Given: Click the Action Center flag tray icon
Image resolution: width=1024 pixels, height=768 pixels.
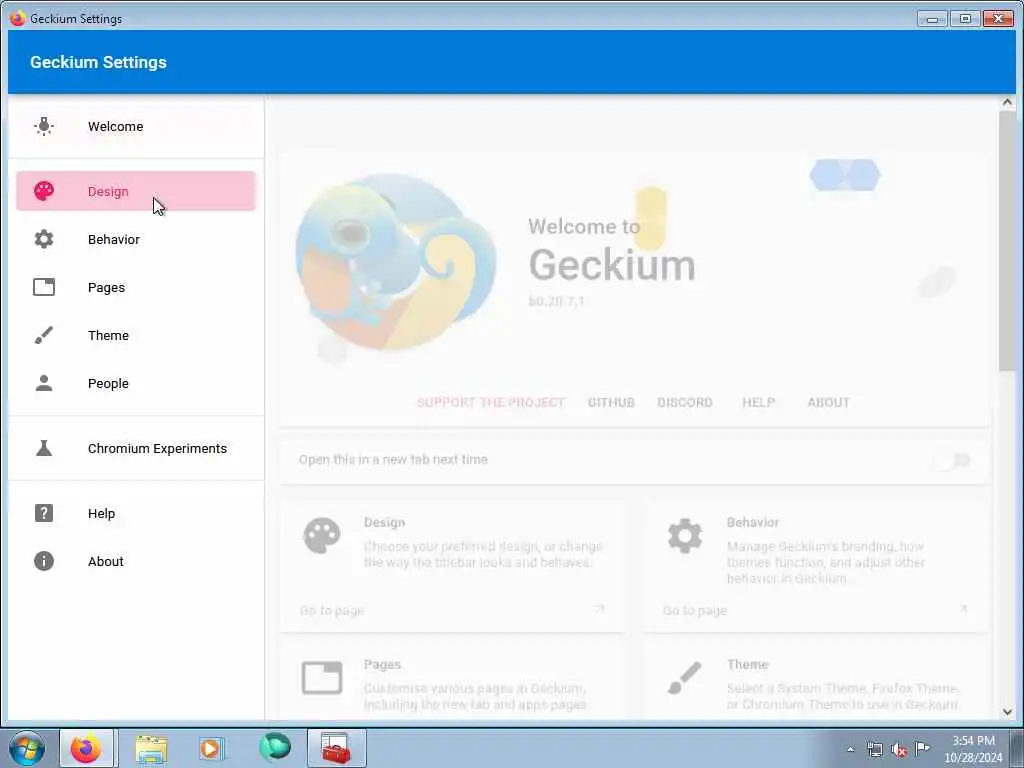Looking at the screenshot, I should click(922, 748).
